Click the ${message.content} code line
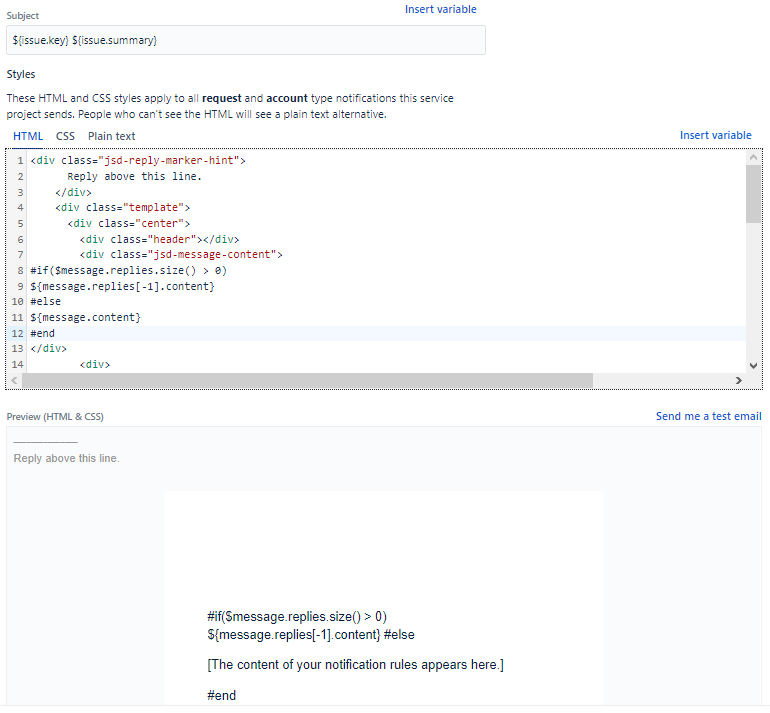Image resolution: width=770 pixels, height=713 pixels. [x=85, y=317]
